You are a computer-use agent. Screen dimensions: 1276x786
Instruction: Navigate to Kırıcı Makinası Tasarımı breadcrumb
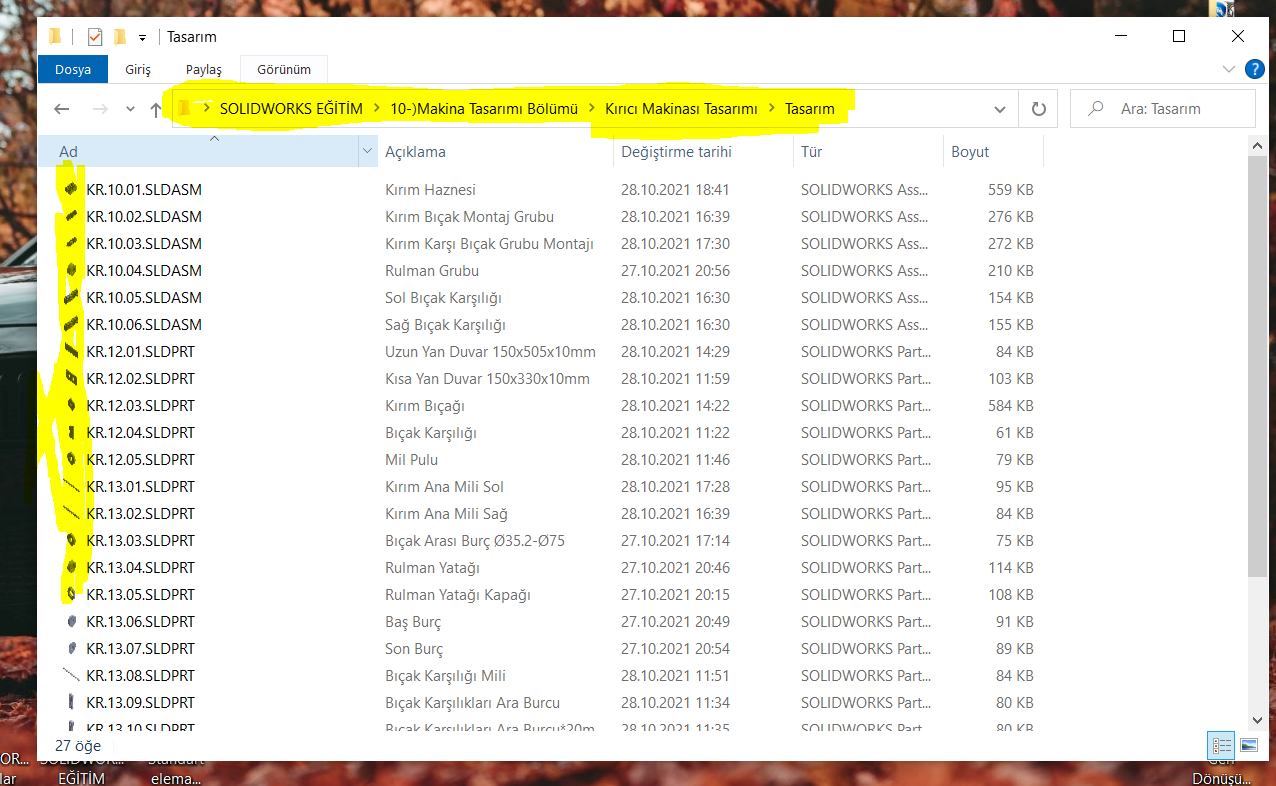tap(681, 109)
